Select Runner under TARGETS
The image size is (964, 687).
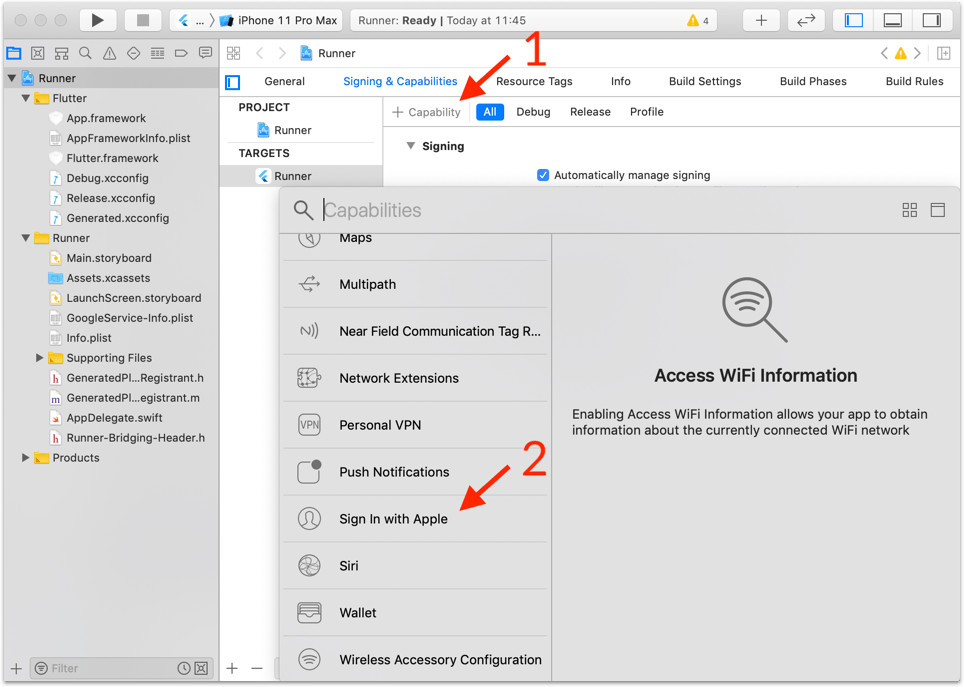tap(301, 176)
